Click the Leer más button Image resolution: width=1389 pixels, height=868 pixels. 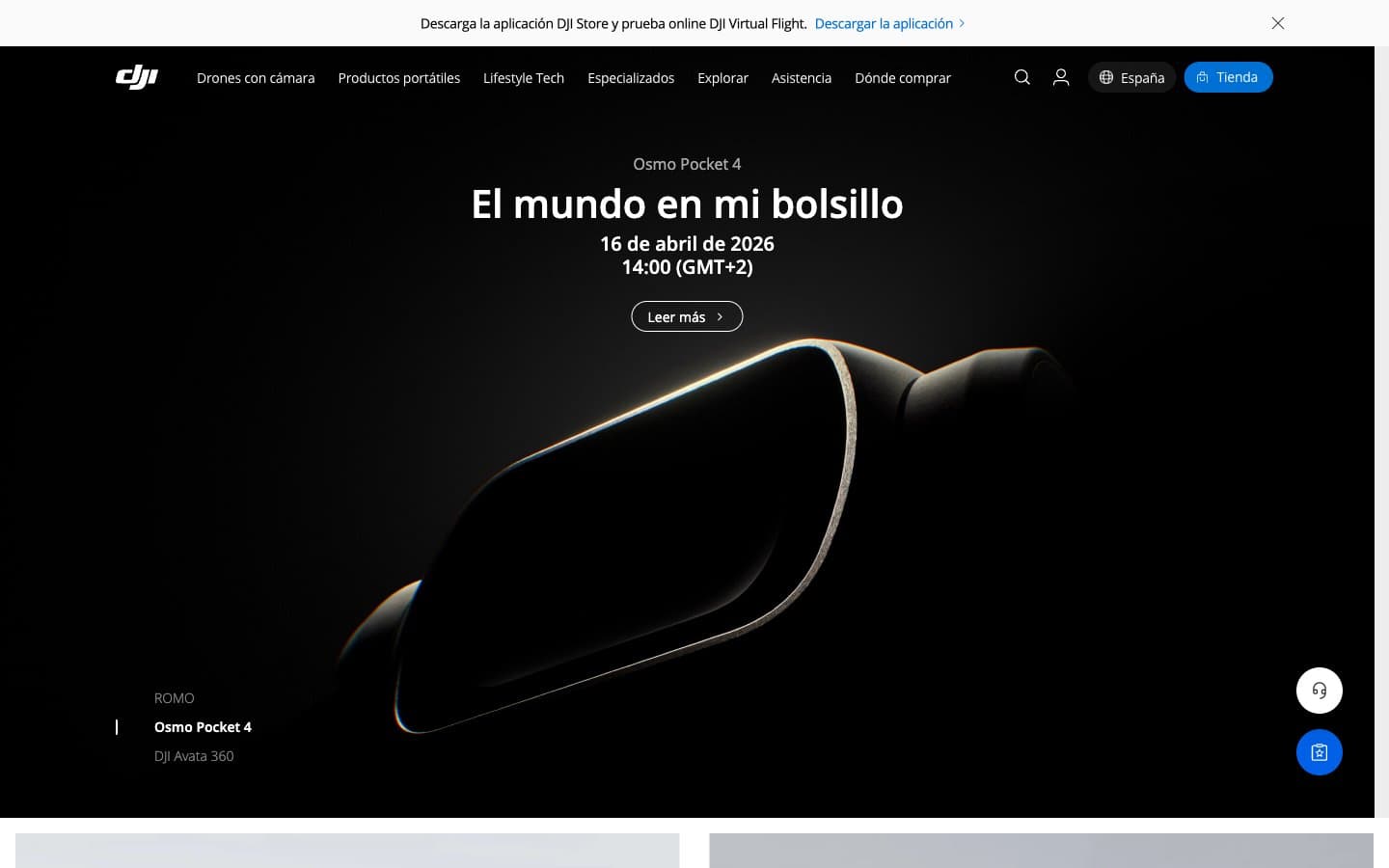(x=687, y=316)
